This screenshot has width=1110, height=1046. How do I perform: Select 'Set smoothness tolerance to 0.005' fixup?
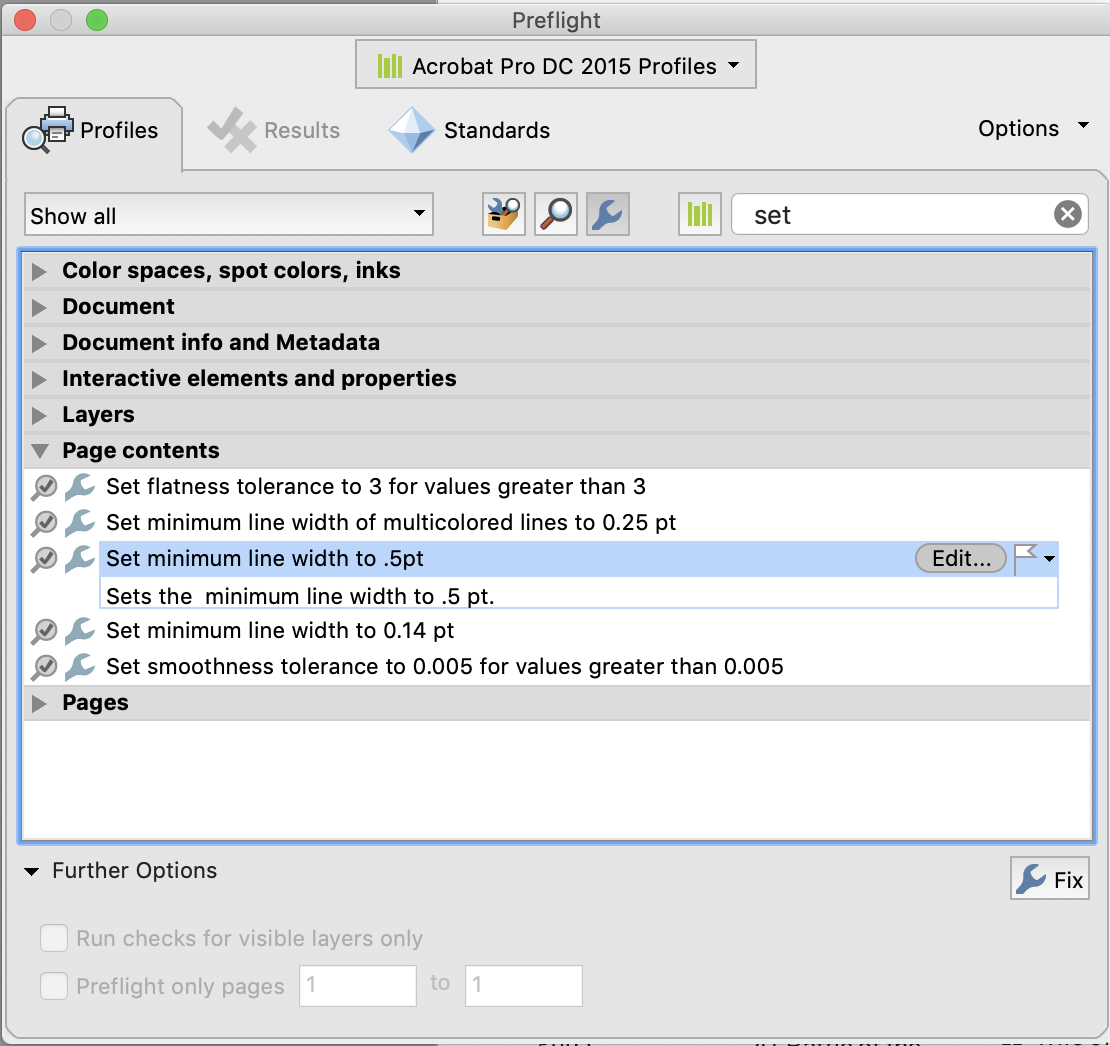pyautogui.click(x=445, y=667)
